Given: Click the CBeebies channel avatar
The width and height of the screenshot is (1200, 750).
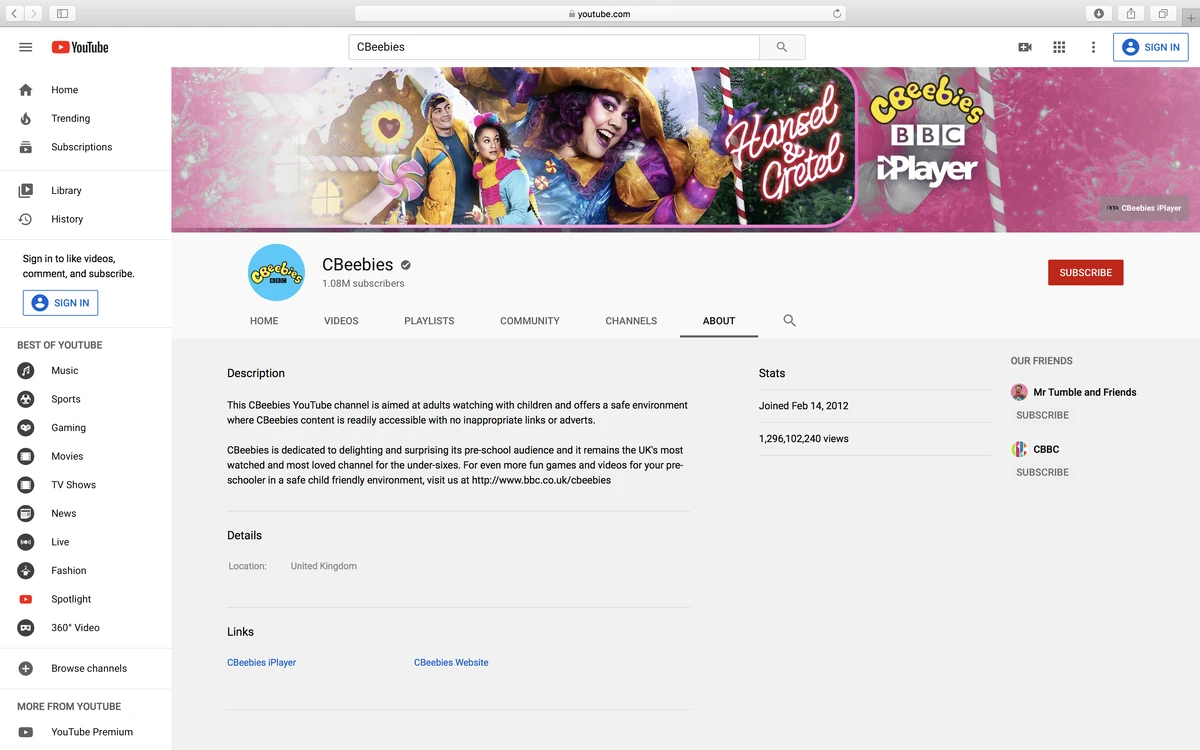Looking at the screenshot, I should pyautogui.click(x=276, y=272).
